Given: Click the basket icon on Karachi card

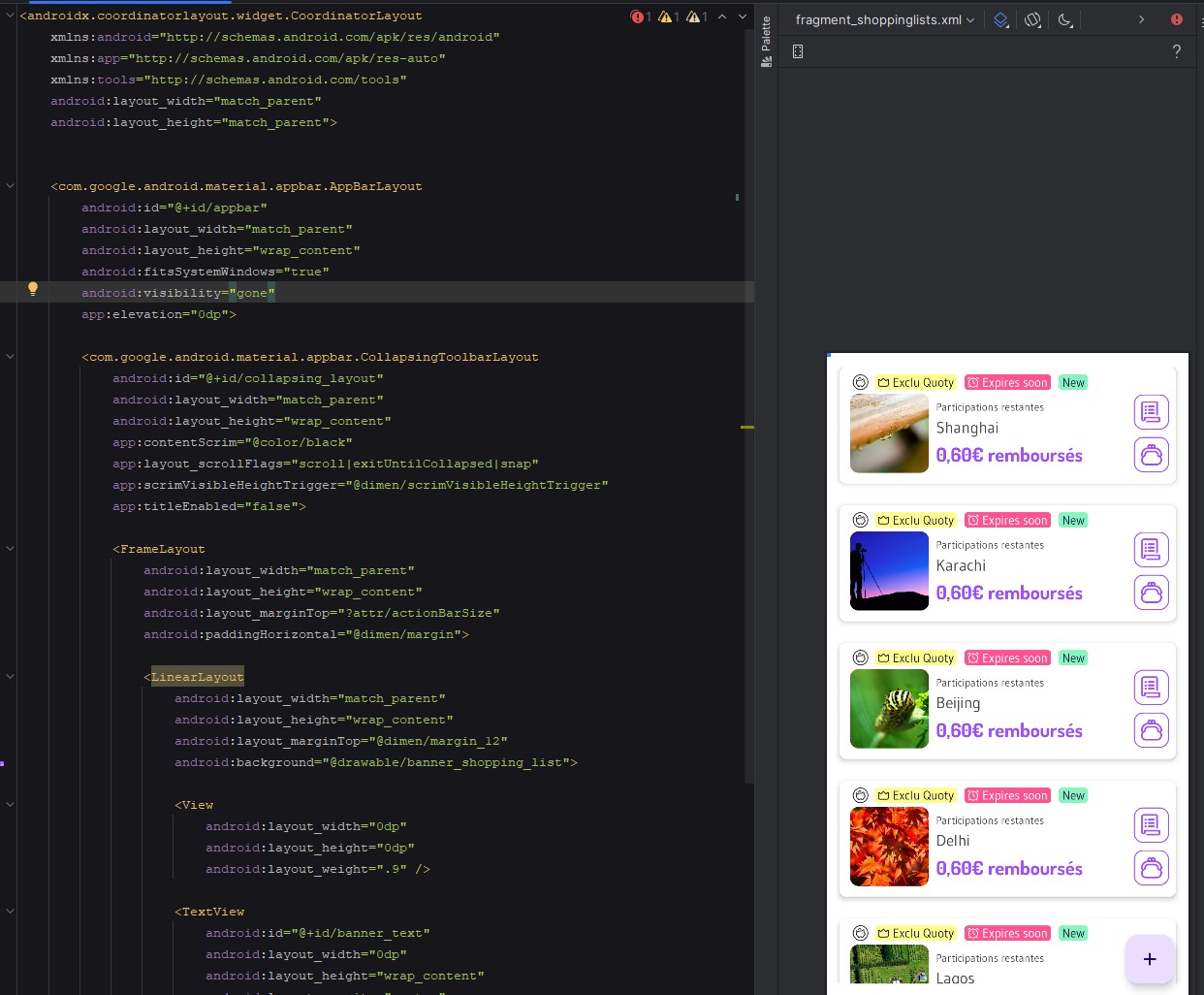Looking at the screenshot, I should pyautogui.click(x=1151, y=593).
